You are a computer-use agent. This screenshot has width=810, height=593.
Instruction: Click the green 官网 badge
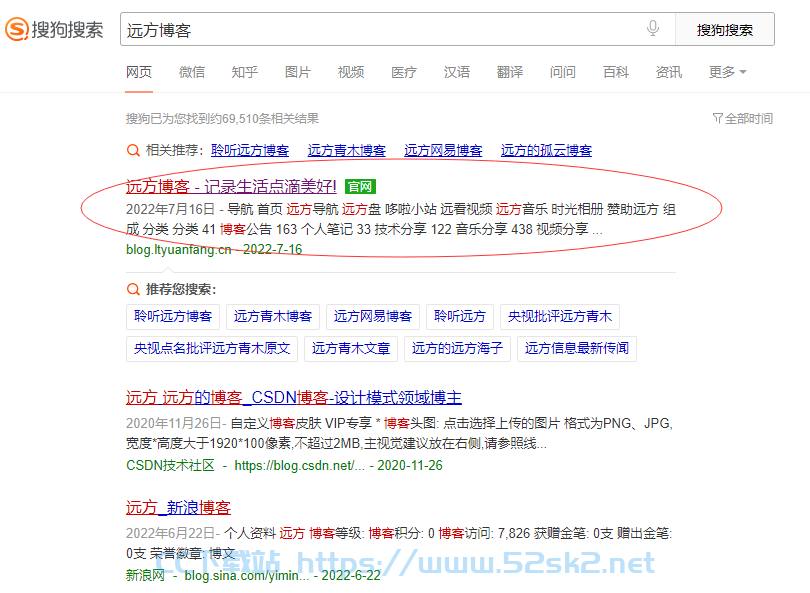tap(360, 186)
